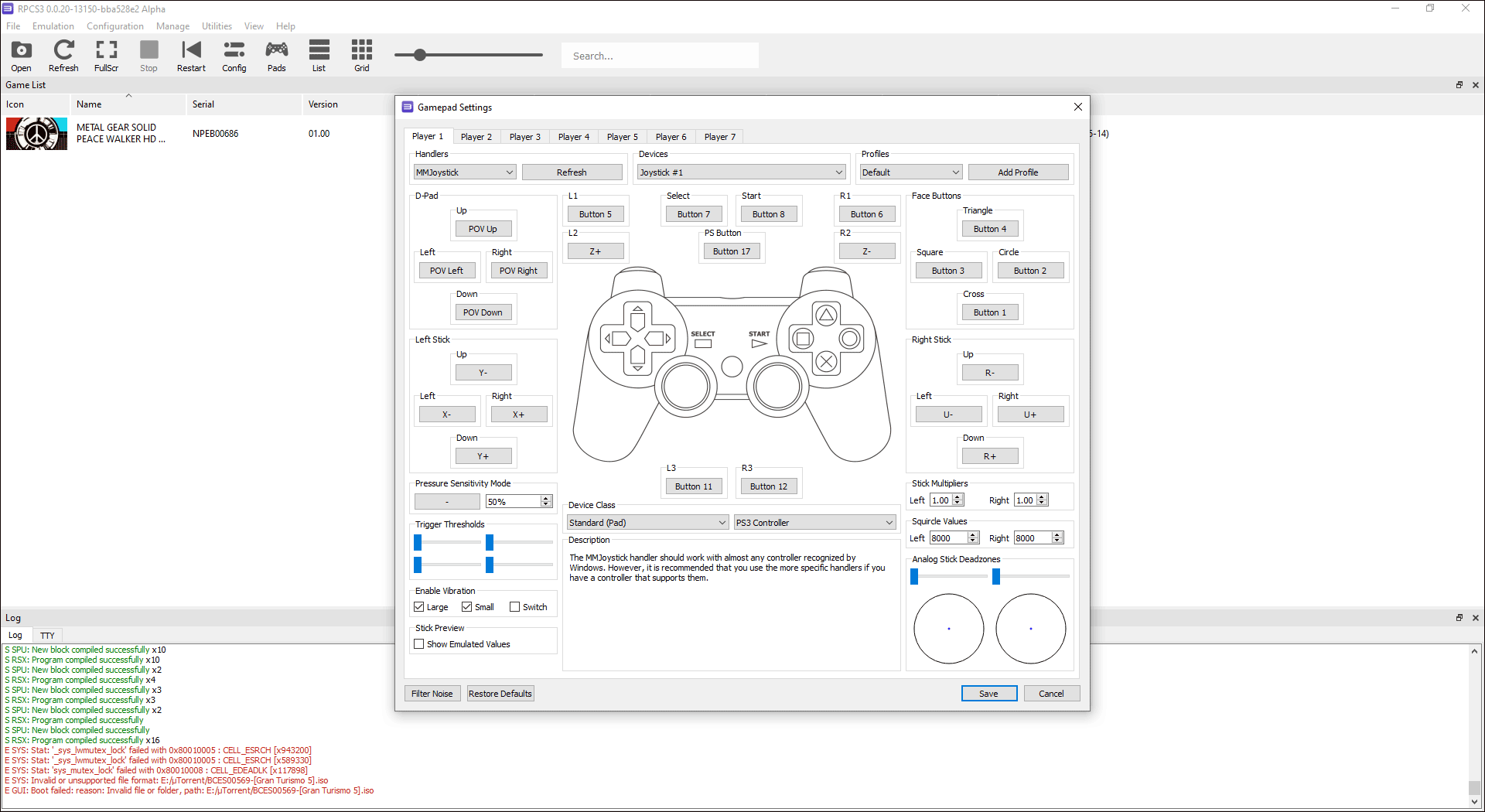Adjust the right analog stick deadzone slider
1485x812 pixels.
pyautogui.click(x=1032, y=576)
